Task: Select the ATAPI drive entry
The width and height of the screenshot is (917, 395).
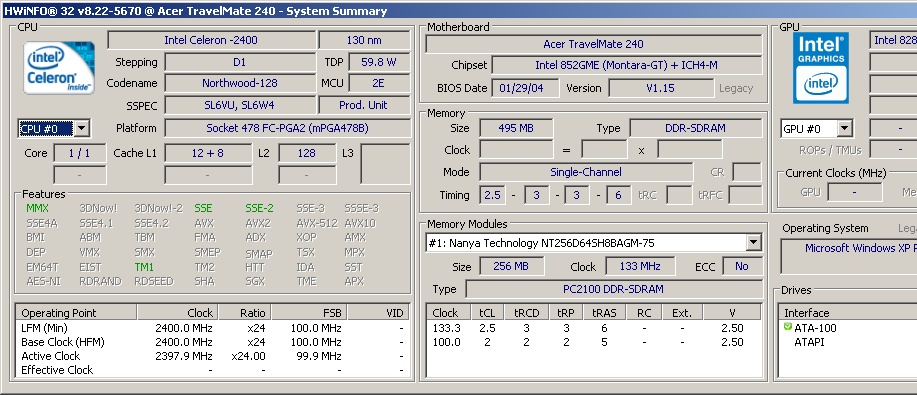Action: (809, 342)
